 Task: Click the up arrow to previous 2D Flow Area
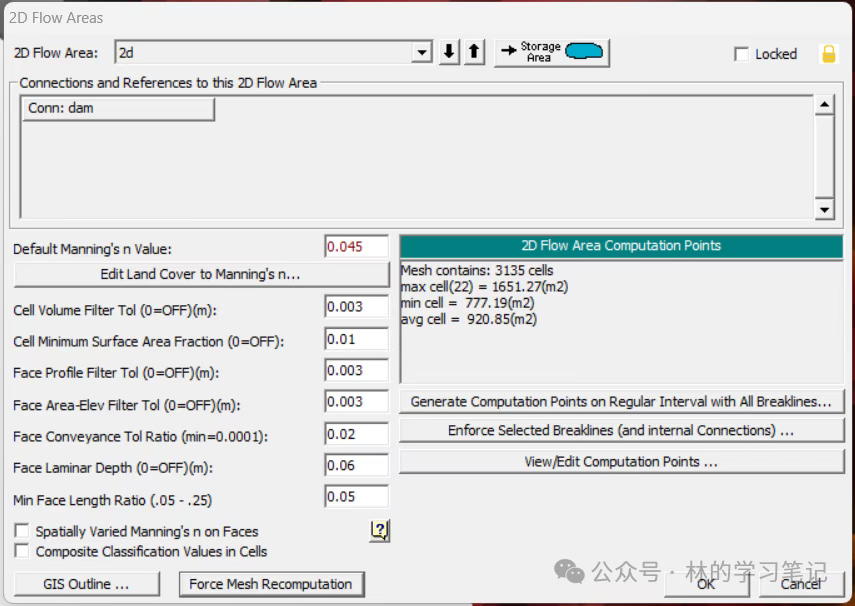click(475, 53)
